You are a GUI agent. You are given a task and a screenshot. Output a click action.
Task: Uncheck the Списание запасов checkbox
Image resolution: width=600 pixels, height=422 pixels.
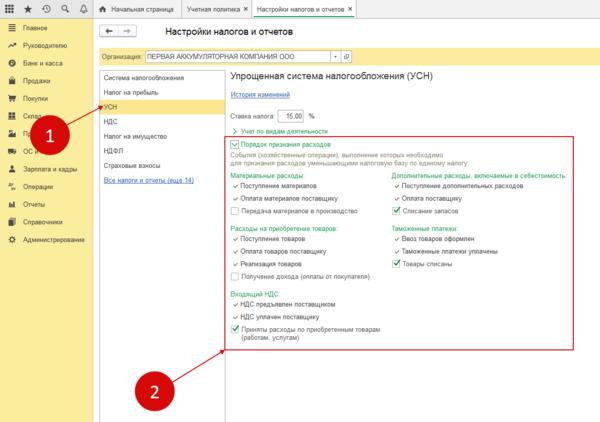397,211
